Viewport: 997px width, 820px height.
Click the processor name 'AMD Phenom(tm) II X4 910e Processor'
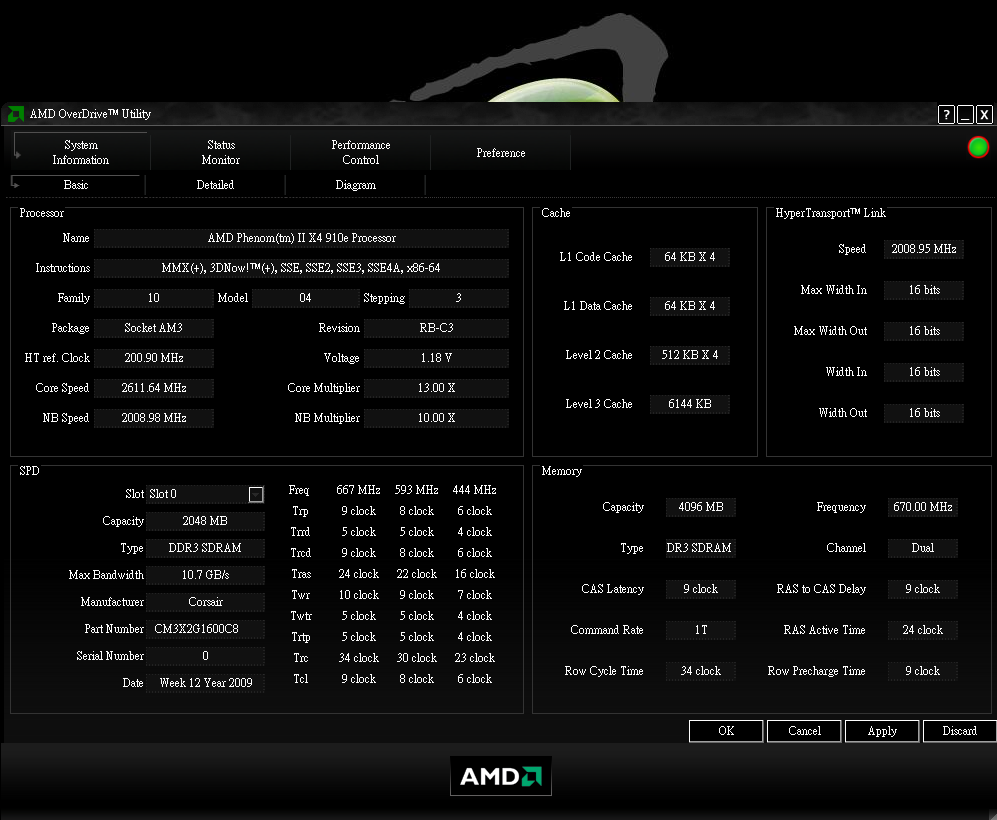pos(301,238)
